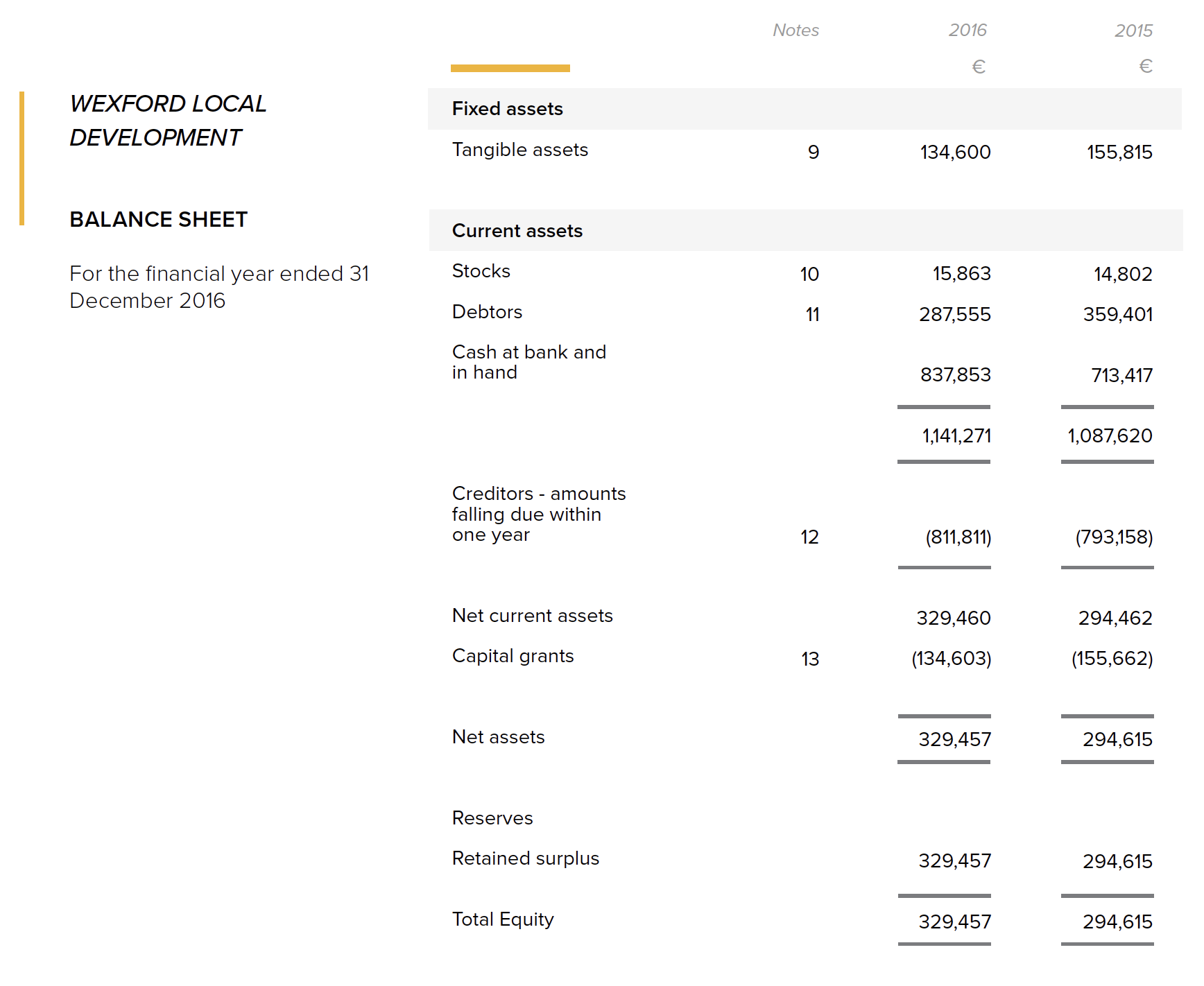Click Cash 2016 value 837,853
The image size is (1204, 986).
coord(955,375)
